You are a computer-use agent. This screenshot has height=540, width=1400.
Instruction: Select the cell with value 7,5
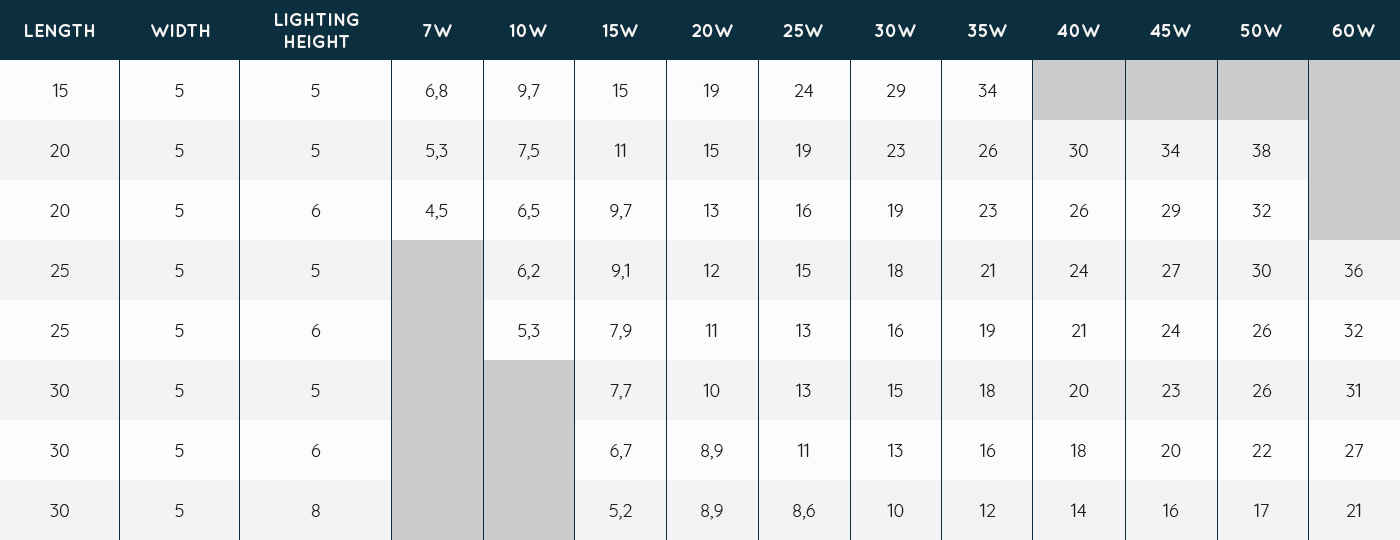(528, 151)
